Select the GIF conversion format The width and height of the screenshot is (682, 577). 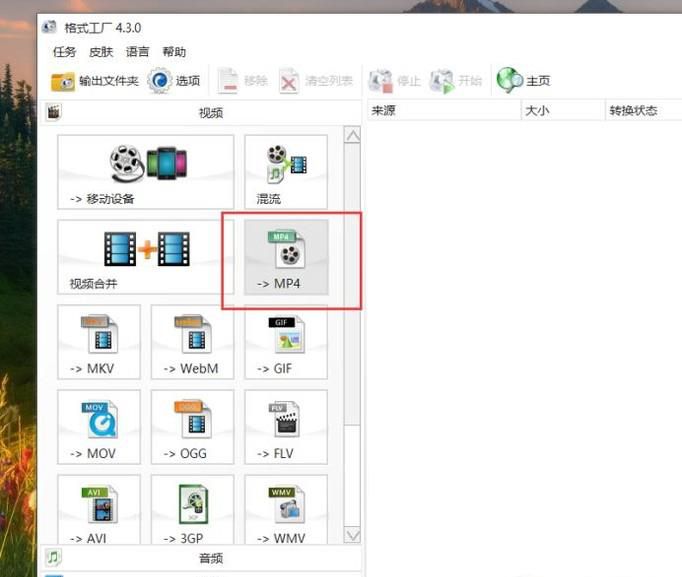pos(285,342)
